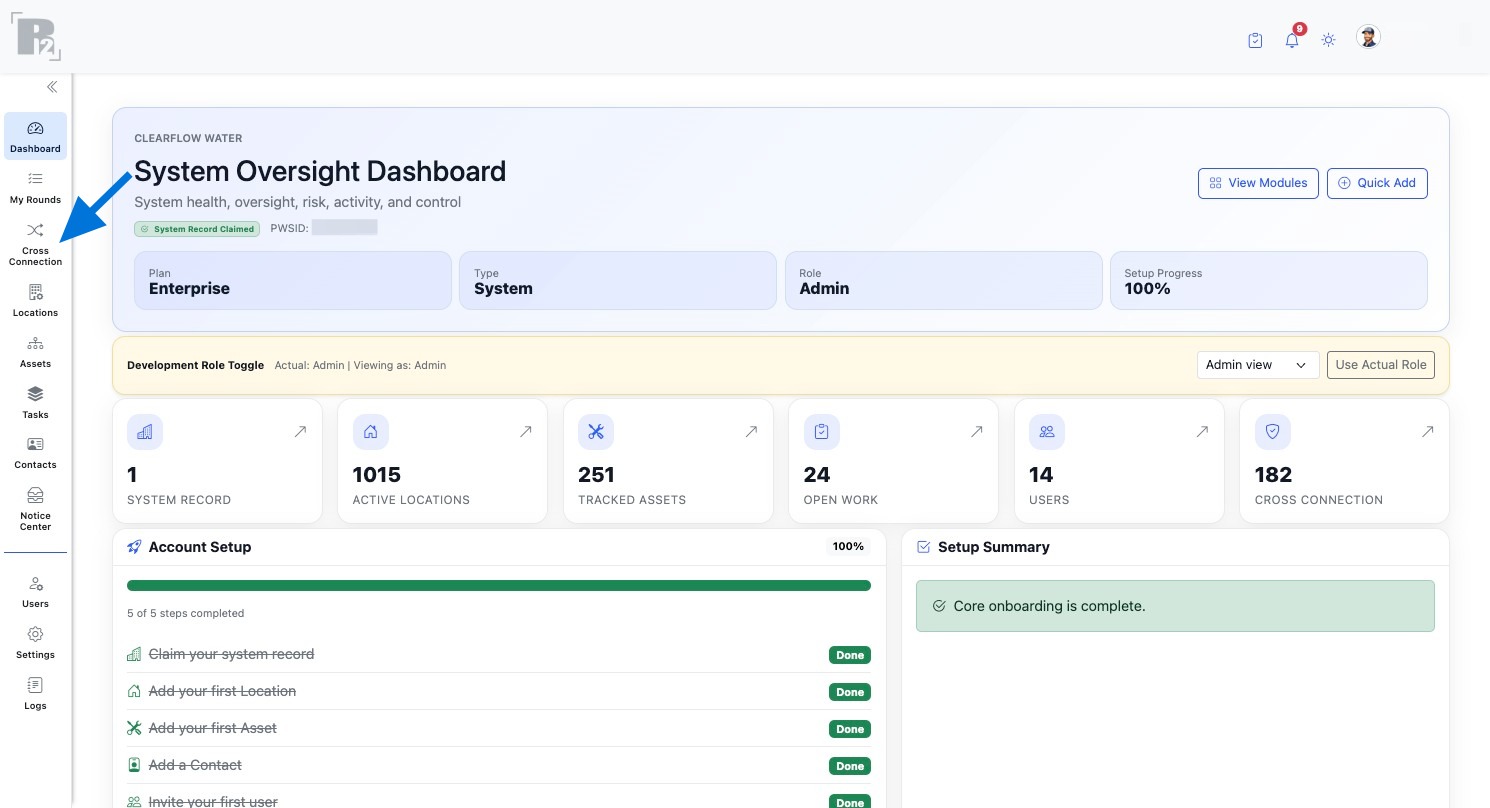1490x808 pixels.
Task: Click the Open Work clipboard icon
Action: pos(821,432)
